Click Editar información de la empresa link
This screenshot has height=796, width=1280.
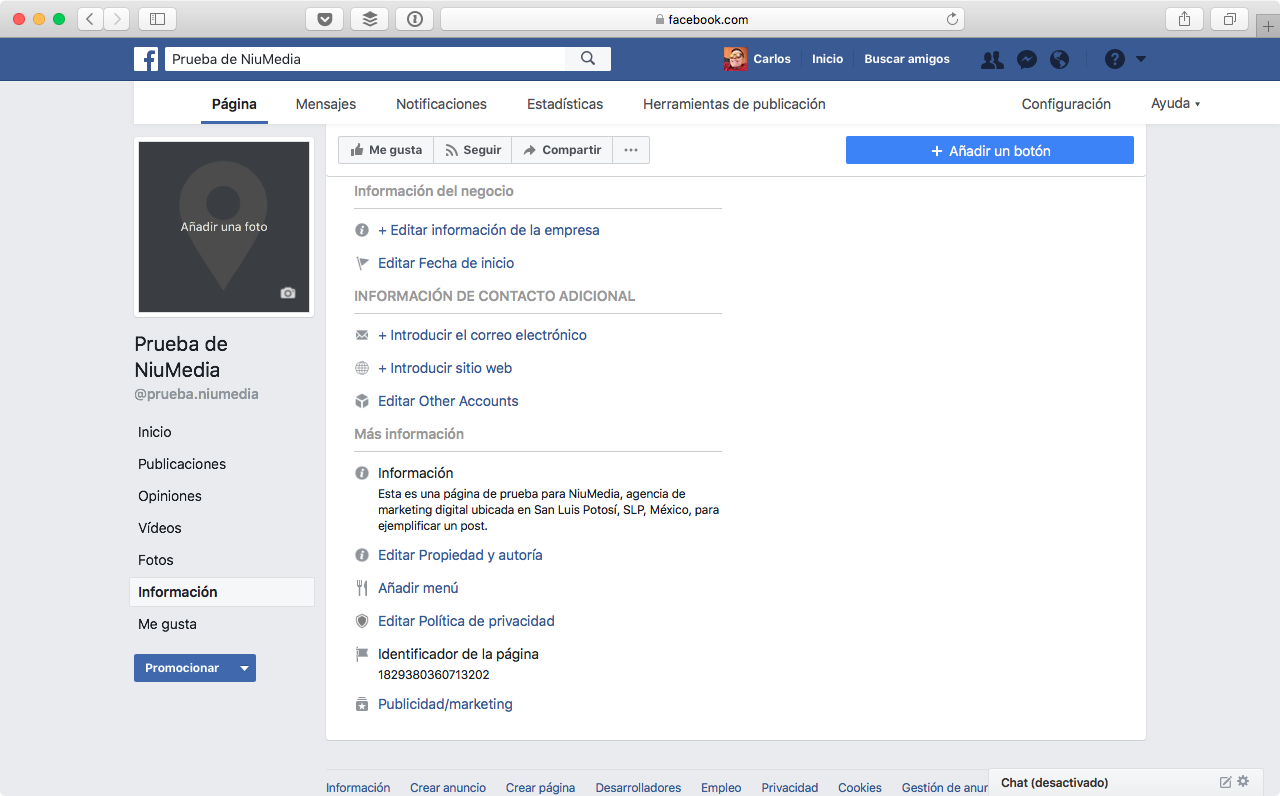tap(489, 230)
